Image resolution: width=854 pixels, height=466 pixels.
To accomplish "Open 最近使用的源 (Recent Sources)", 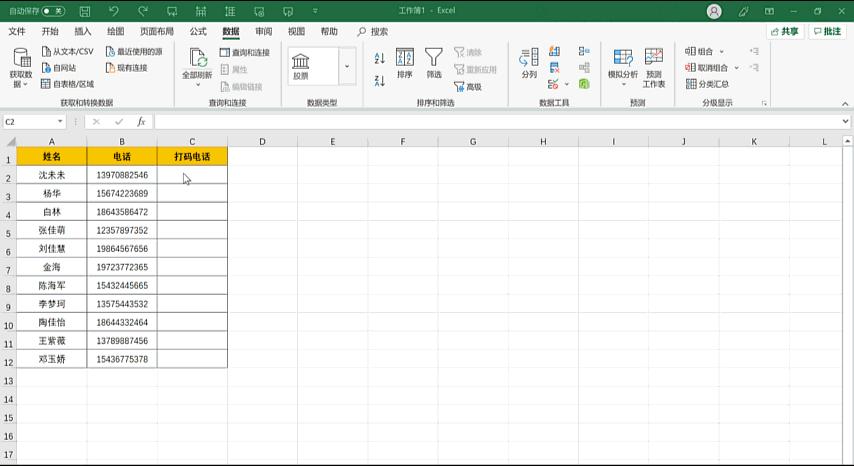I will (134, 52).
